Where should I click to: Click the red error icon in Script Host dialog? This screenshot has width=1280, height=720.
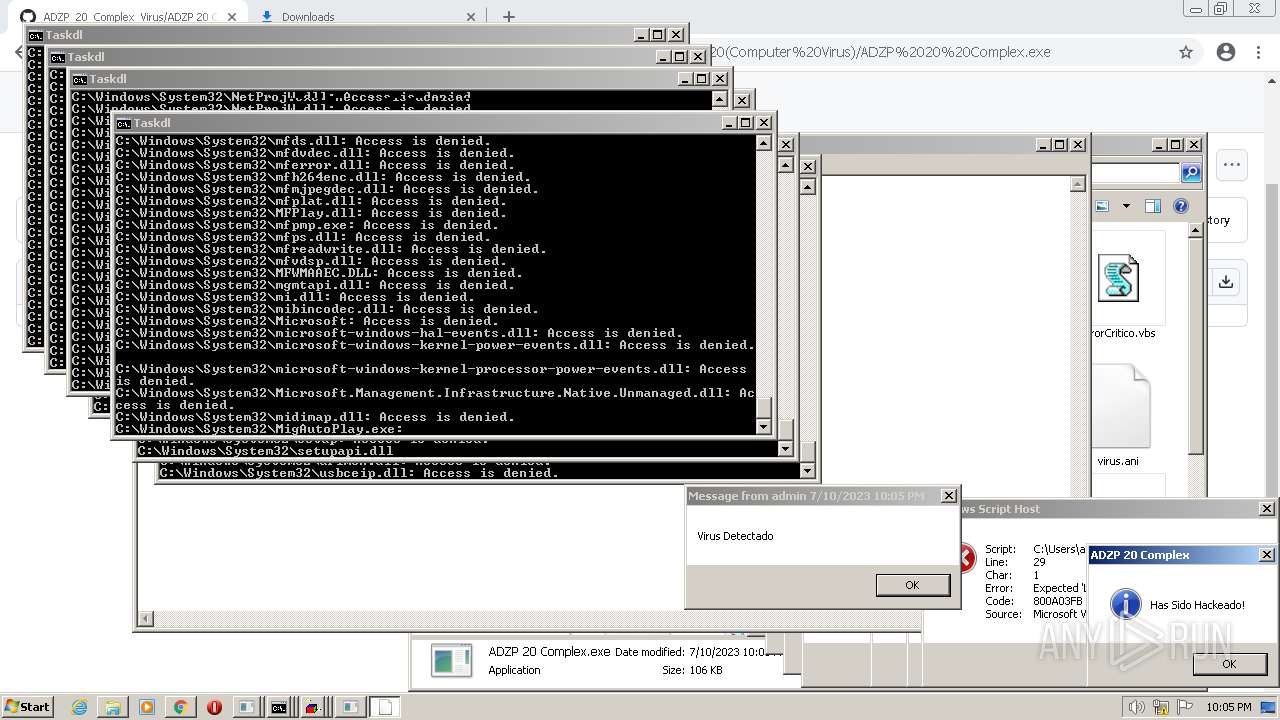click(966, 557)
